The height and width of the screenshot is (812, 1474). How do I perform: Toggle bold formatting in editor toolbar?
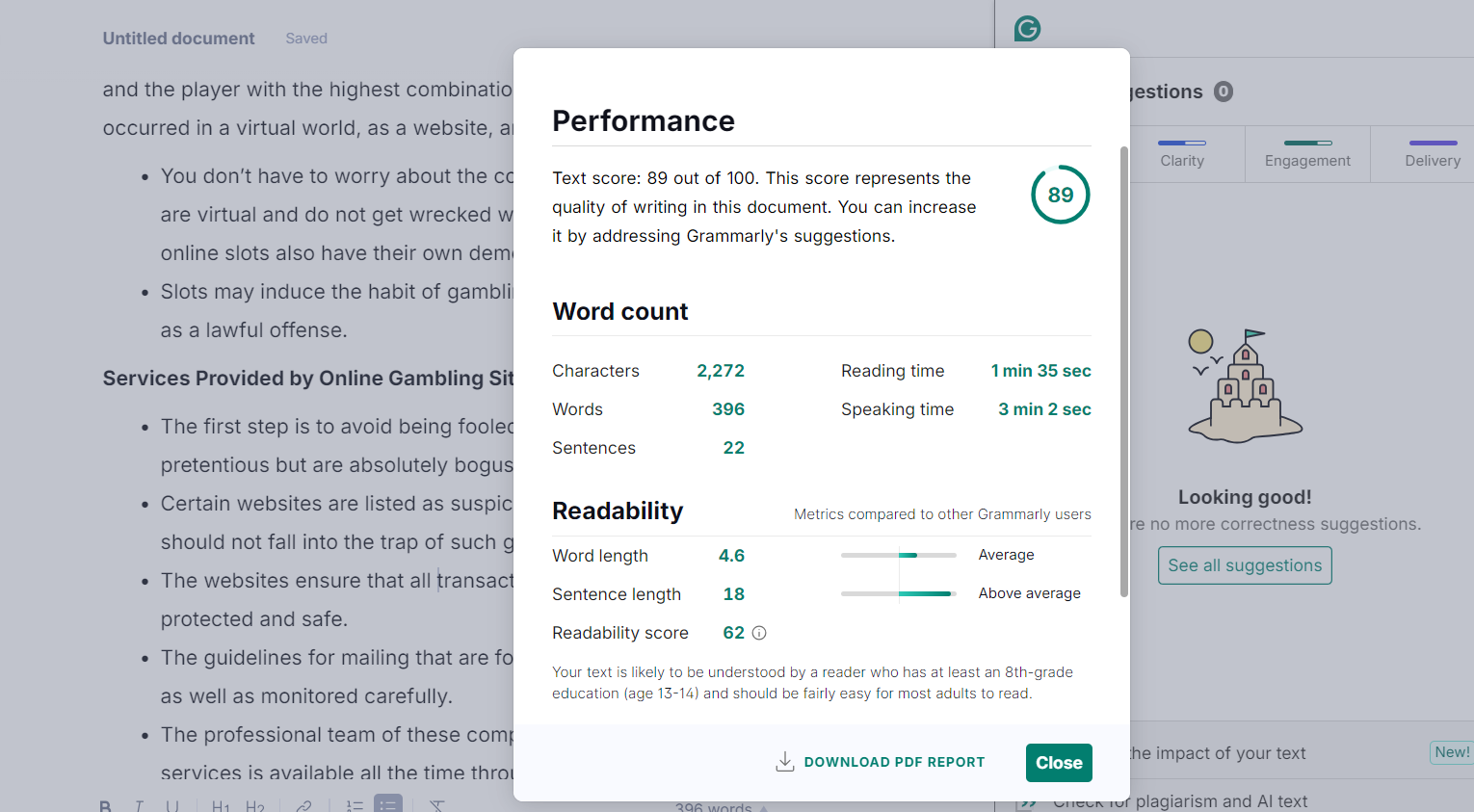(x=105, y=806)
